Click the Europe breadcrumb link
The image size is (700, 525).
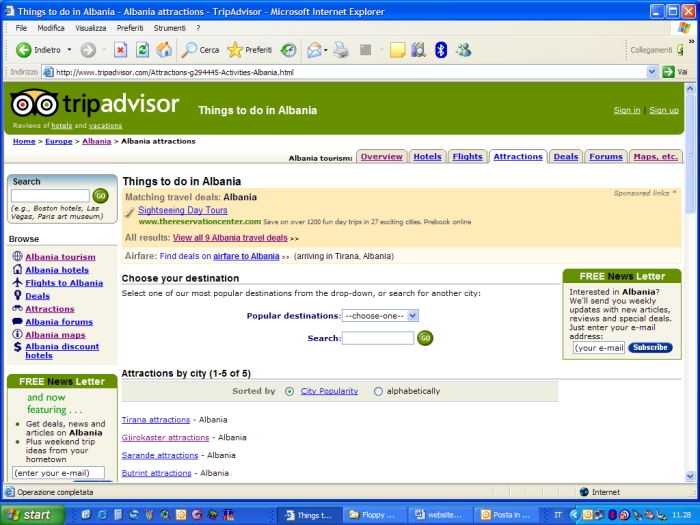tap(58, 141)
